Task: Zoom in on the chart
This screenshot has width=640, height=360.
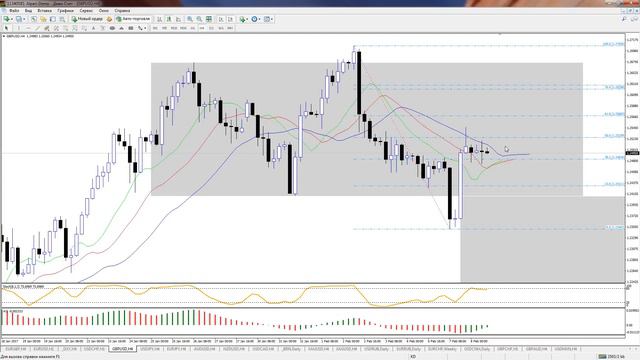Action: click(x=190, y=19)
